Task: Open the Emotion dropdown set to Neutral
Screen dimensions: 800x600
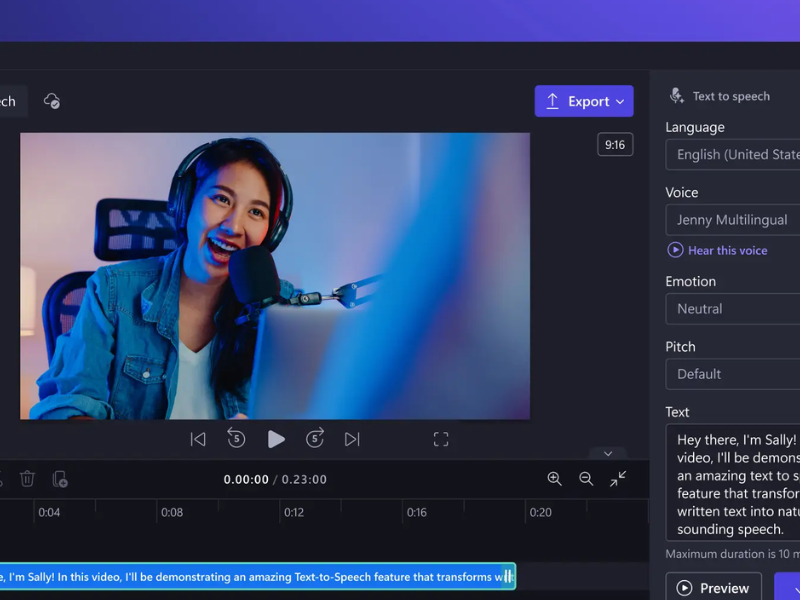Action: (733, 309)
